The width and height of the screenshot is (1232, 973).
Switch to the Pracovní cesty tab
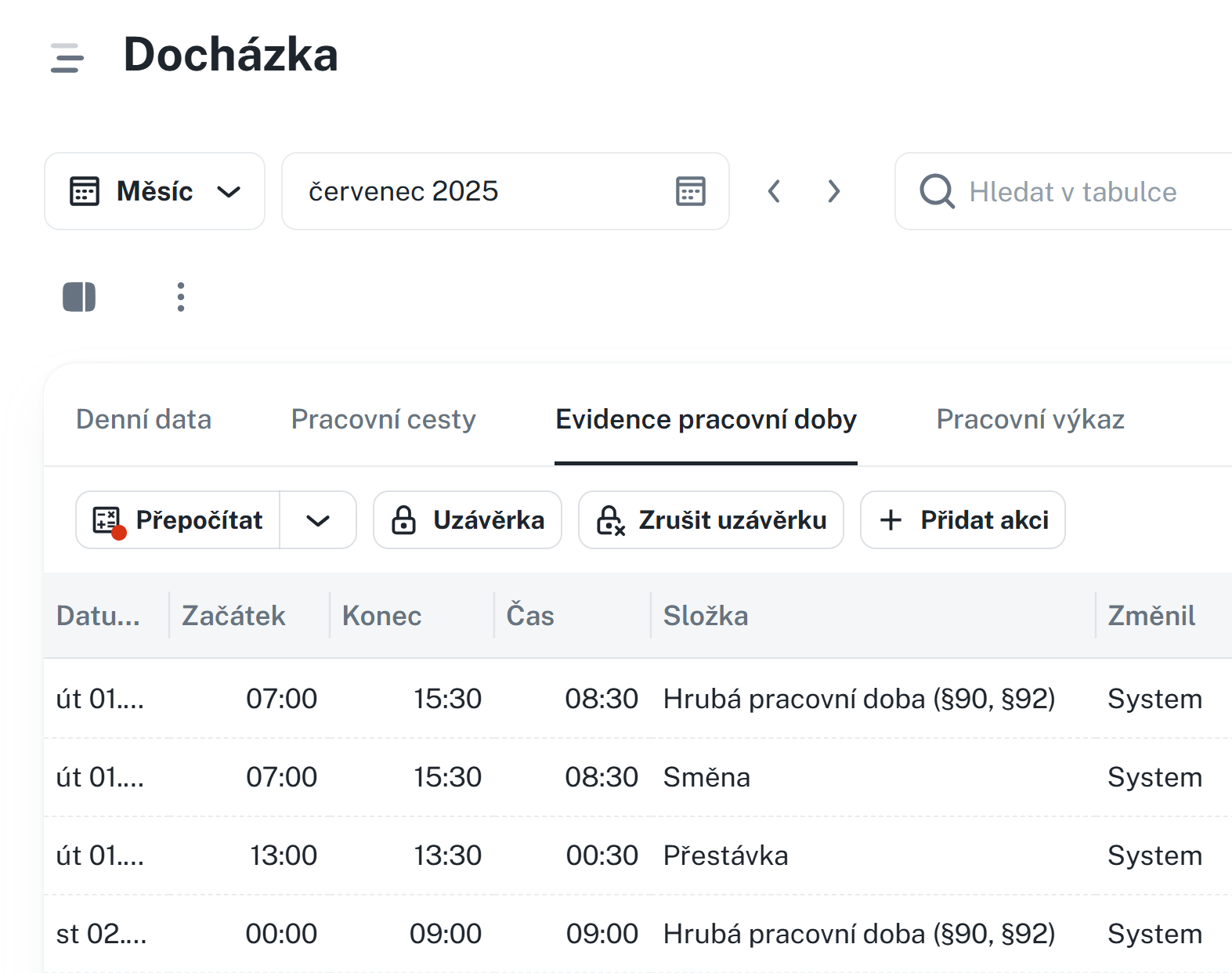pyautogui.click(x=383, y=420)
